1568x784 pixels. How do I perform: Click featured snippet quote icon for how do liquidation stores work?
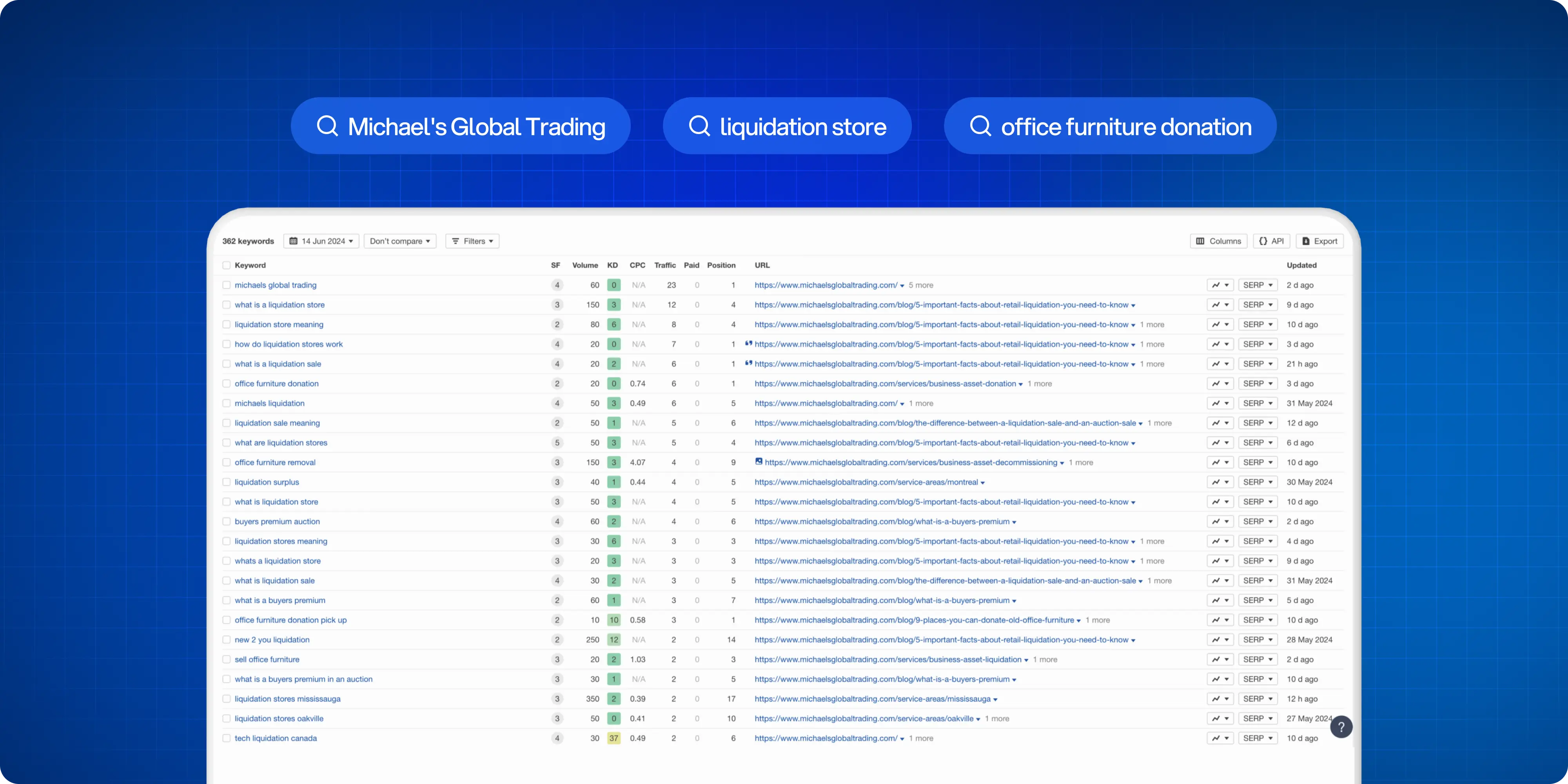(749, 344)
